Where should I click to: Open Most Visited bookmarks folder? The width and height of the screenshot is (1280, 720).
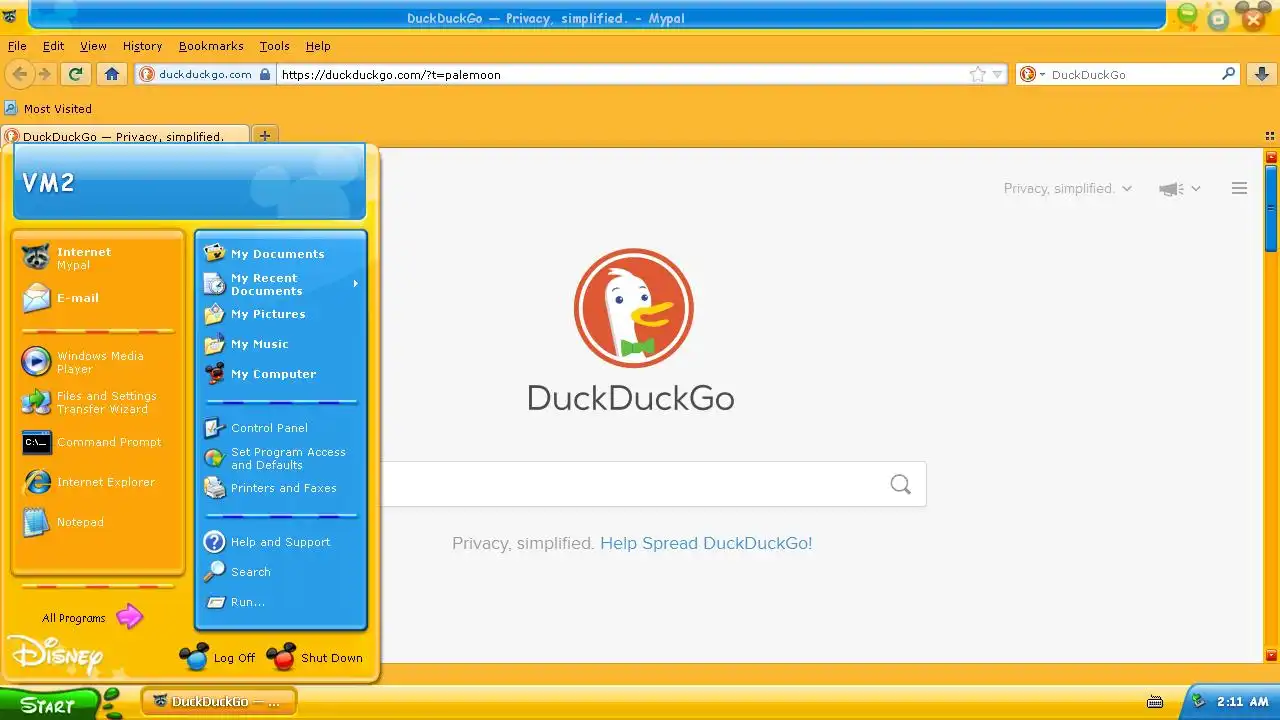click(x=48, y=109)
